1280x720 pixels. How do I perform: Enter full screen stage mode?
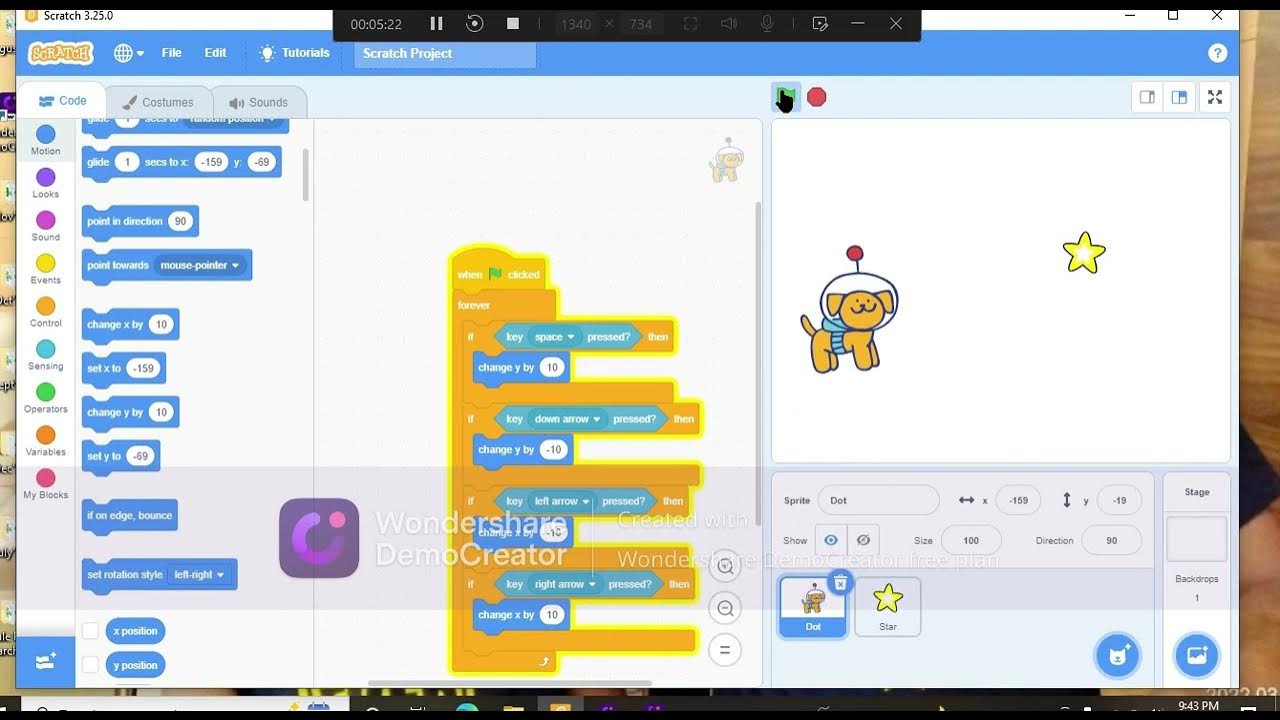click(1215, 97)
